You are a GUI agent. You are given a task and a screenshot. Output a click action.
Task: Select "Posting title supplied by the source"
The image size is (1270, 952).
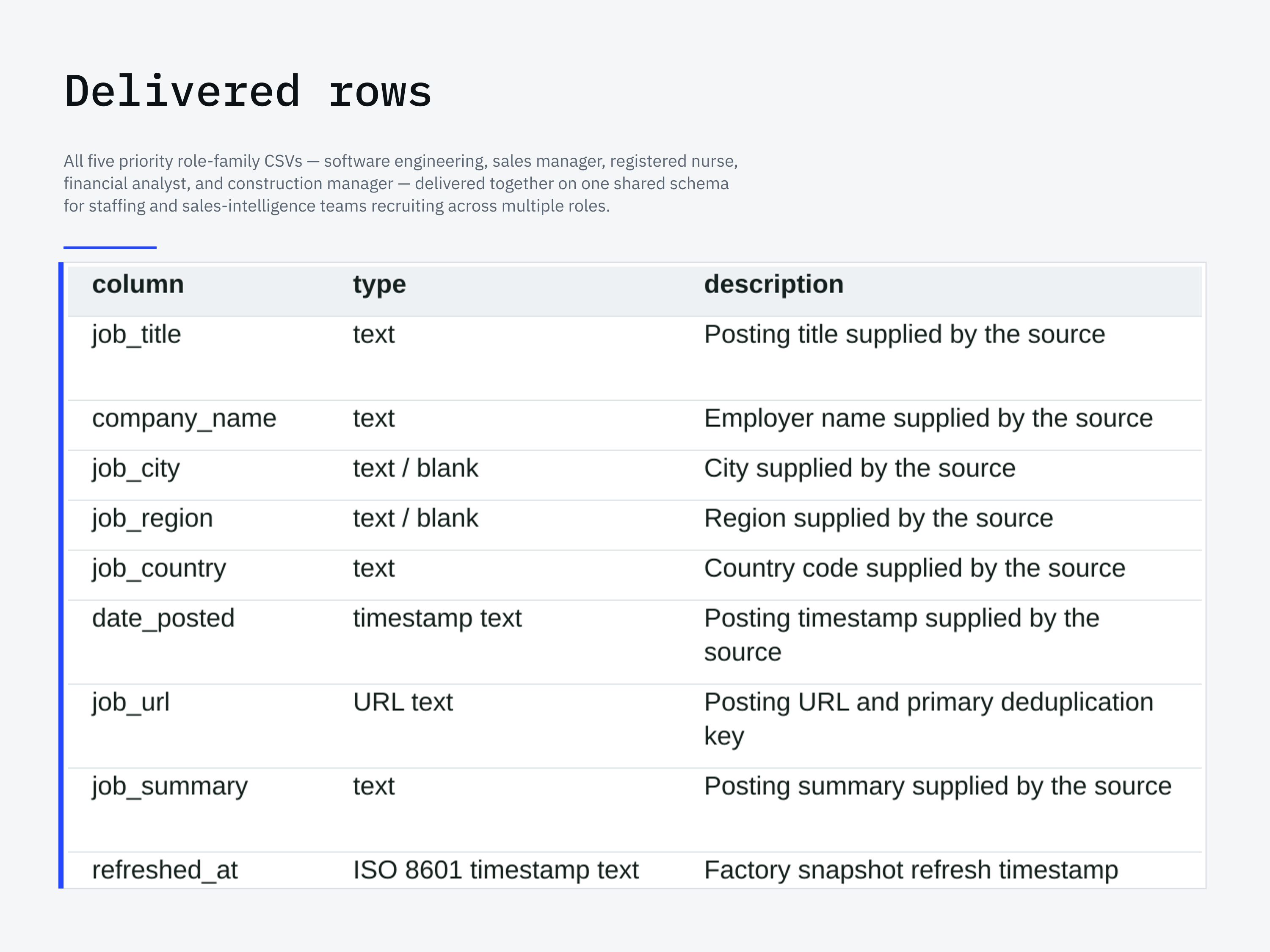(x=904, y=335)
